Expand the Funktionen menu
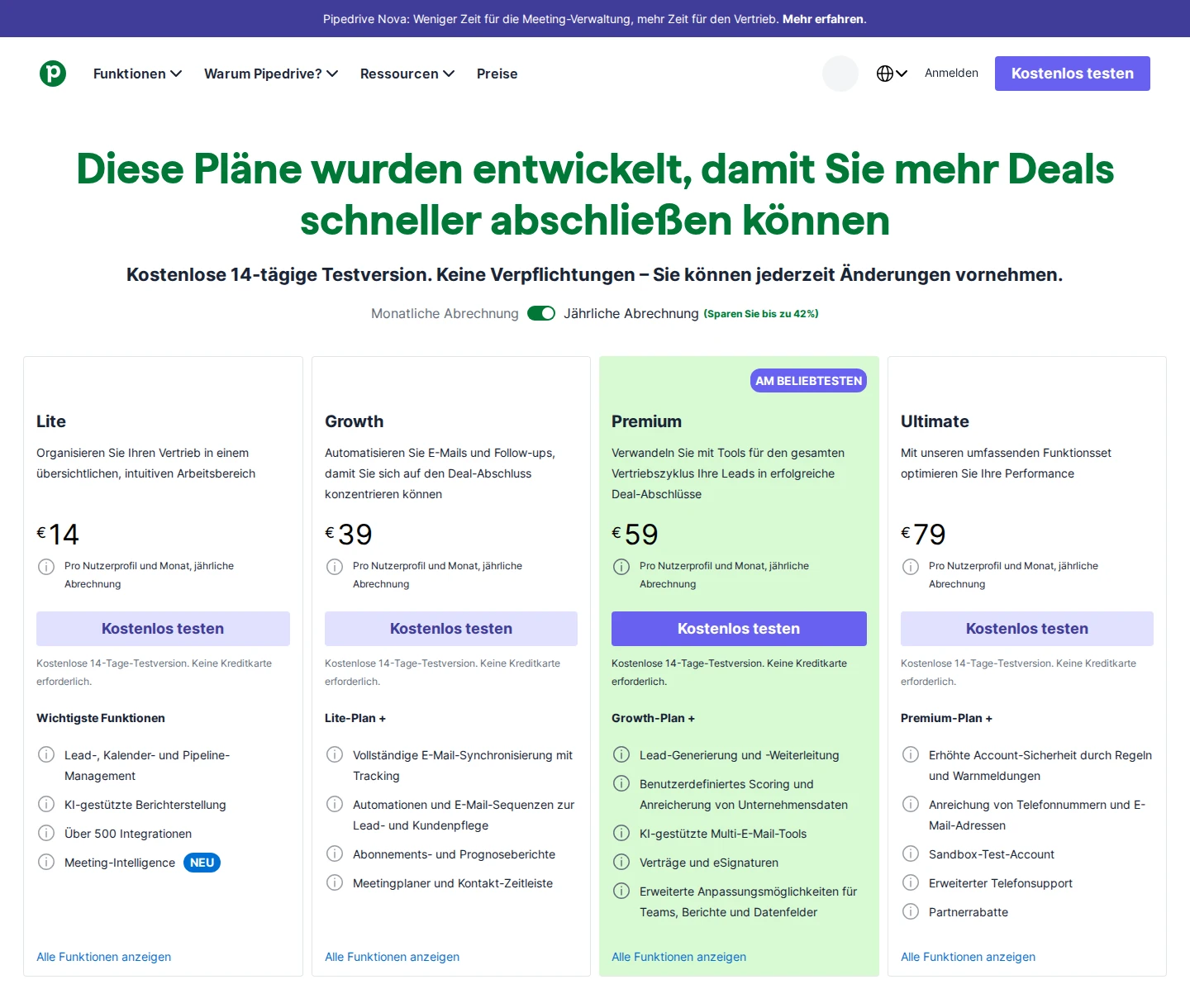The height and width of the screenshot is (1008, 1190). point(137,74)
